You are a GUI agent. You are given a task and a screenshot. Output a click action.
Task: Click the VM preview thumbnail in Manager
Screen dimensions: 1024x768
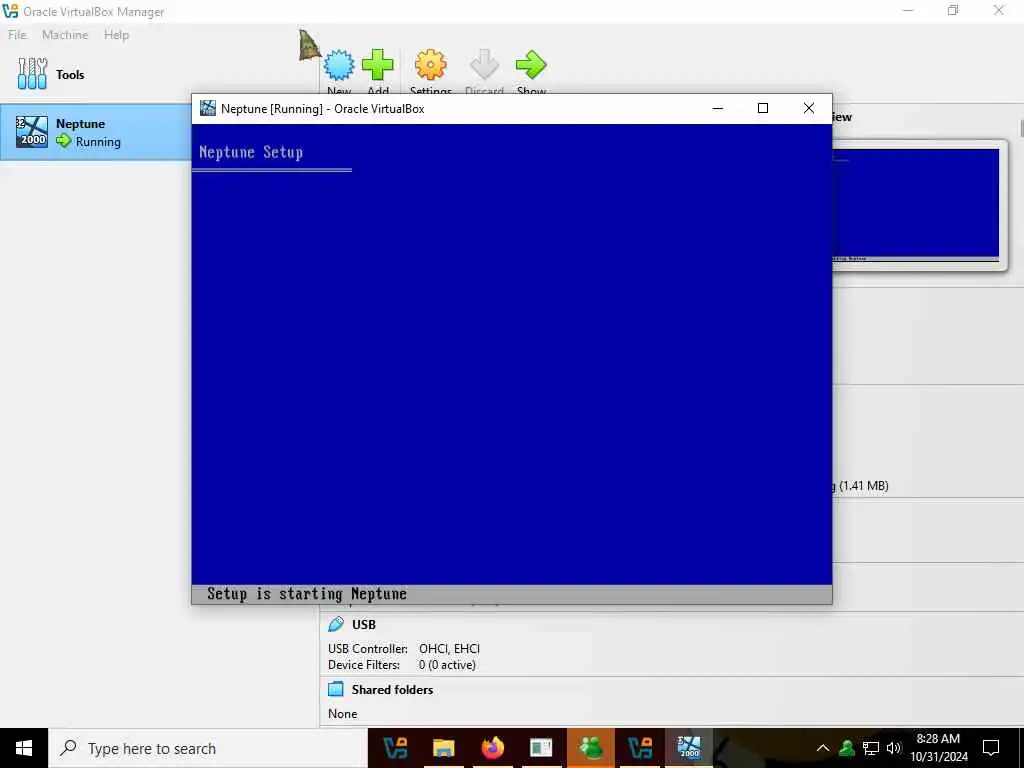tap(916, 204)
